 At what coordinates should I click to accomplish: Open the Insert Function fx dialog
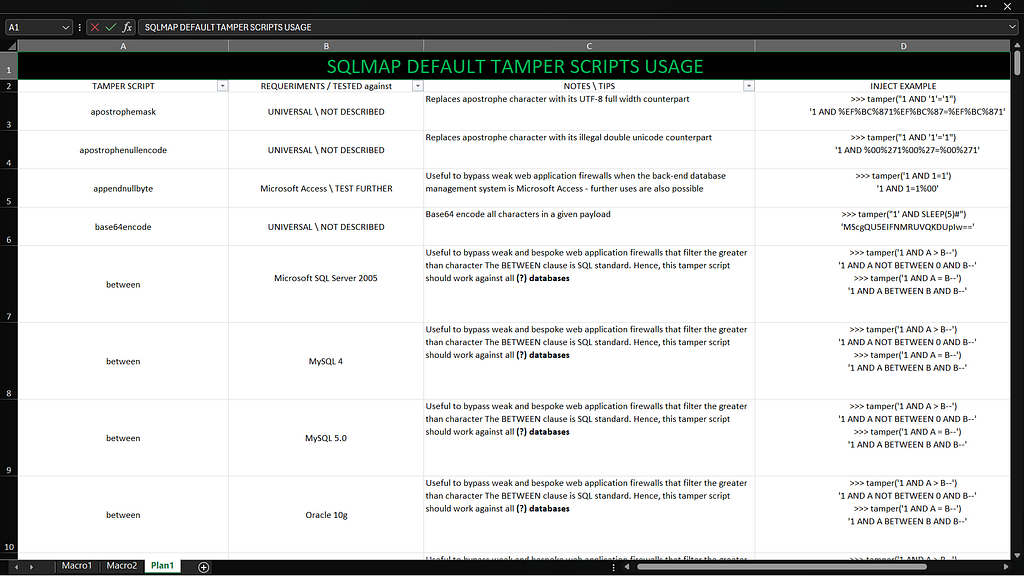click(x=127, y=27)
